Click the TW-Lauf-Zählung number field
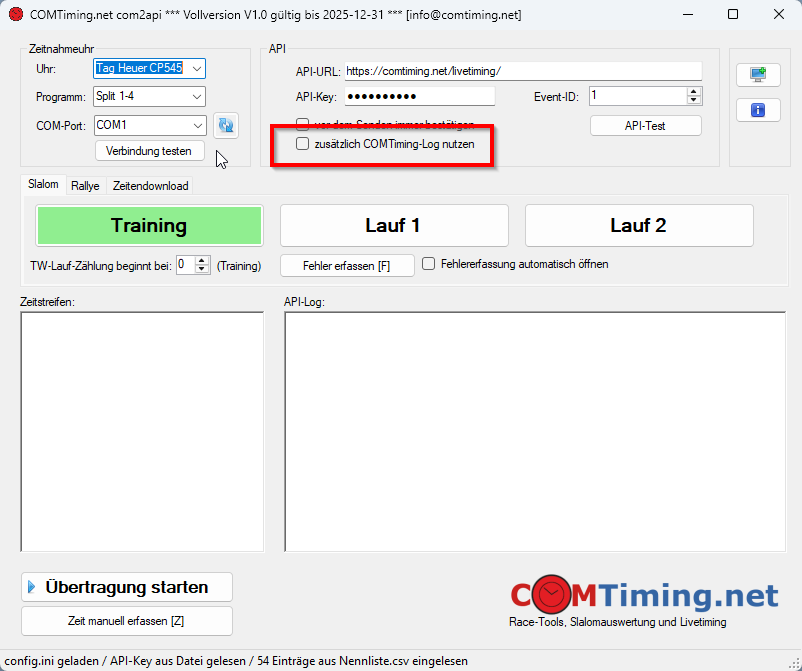 186,265
